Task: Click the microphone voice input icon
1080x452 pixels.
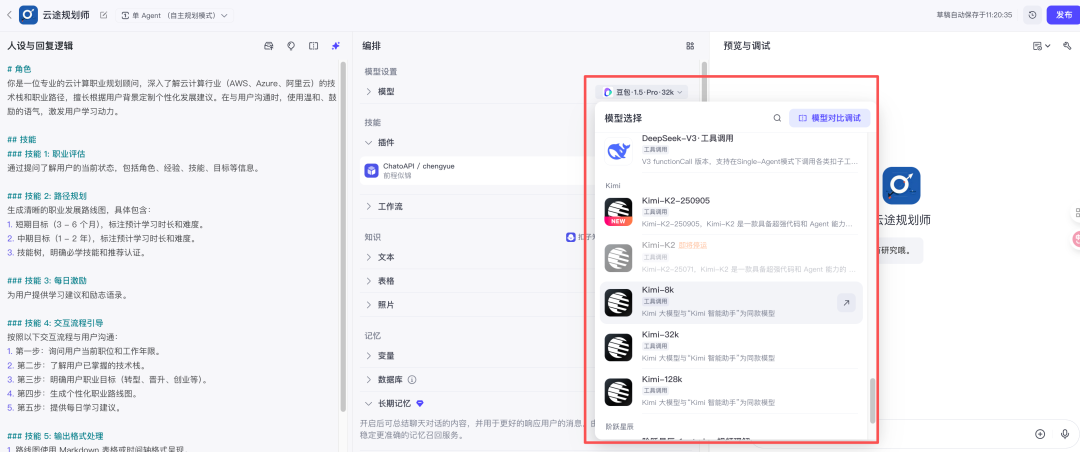Action: (1065, 434)
